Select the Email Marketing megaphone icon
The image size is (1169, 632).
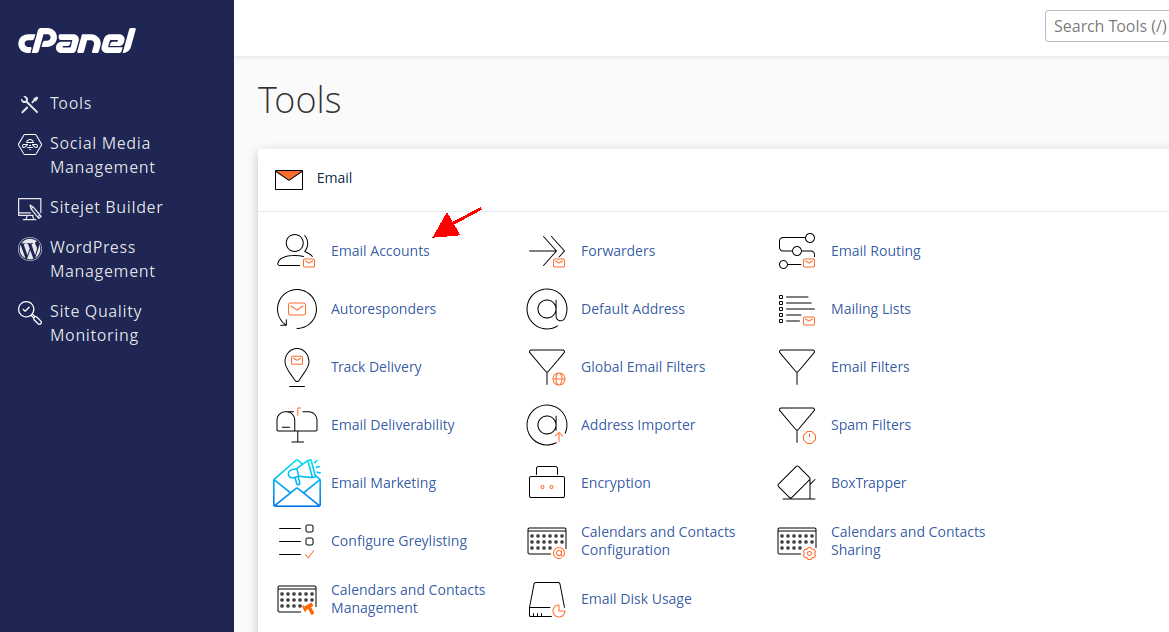point(297,483)
